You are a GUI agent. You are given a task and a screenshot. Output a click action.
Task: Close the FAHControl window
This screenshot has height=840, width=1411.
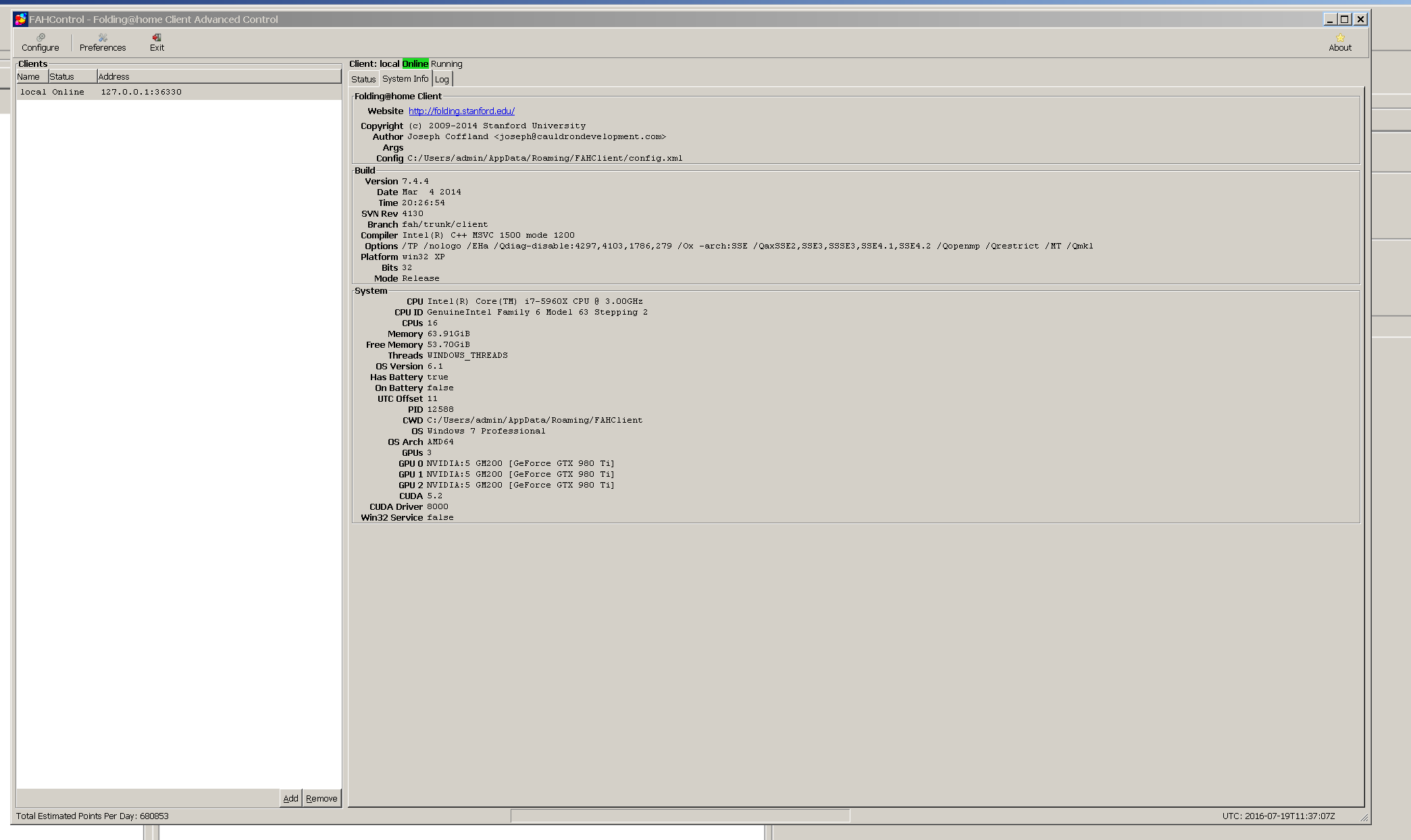[x=1361, y=19]
